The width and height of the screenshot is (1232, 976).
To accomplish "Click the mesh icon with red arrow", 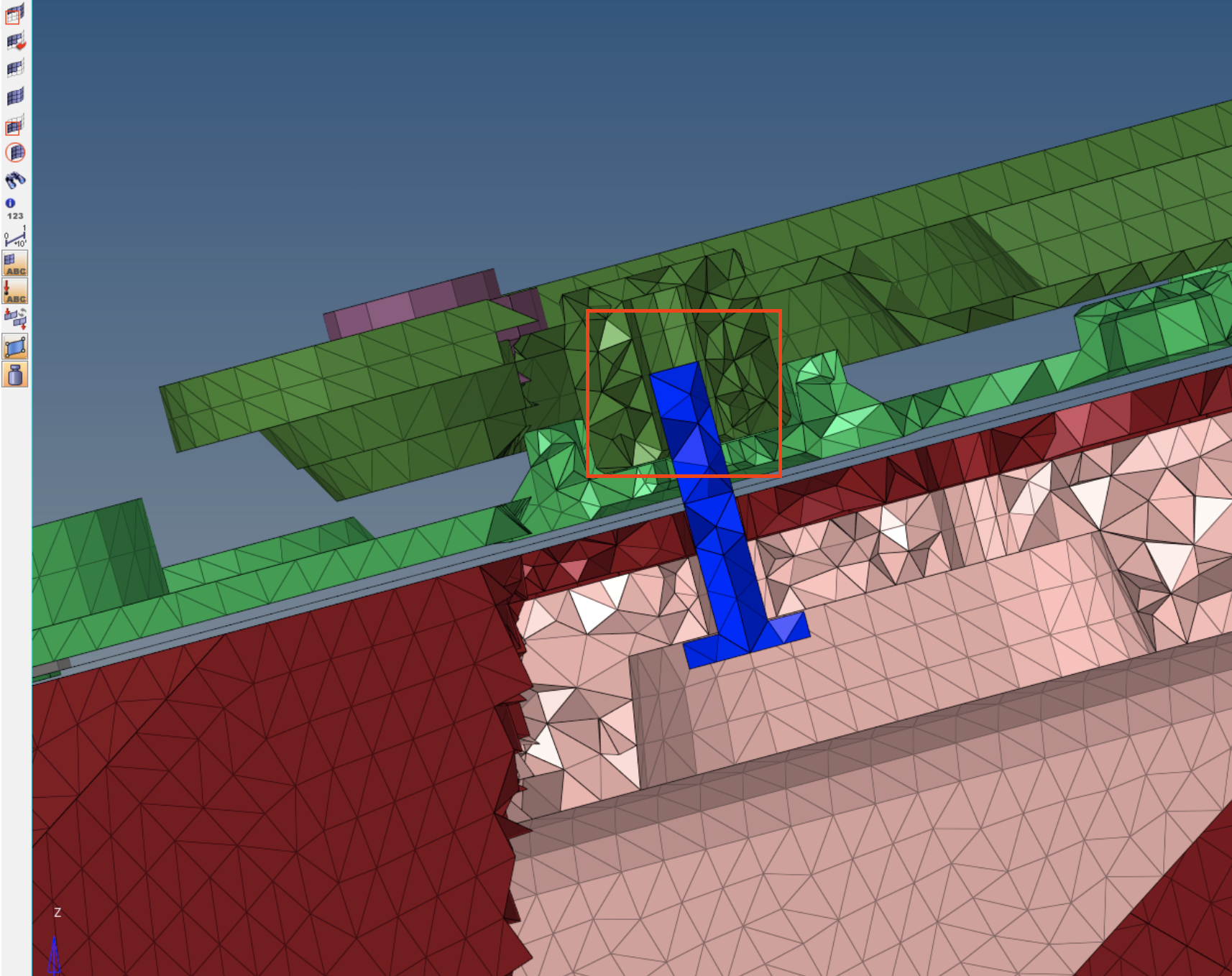I will click(15, 41).
